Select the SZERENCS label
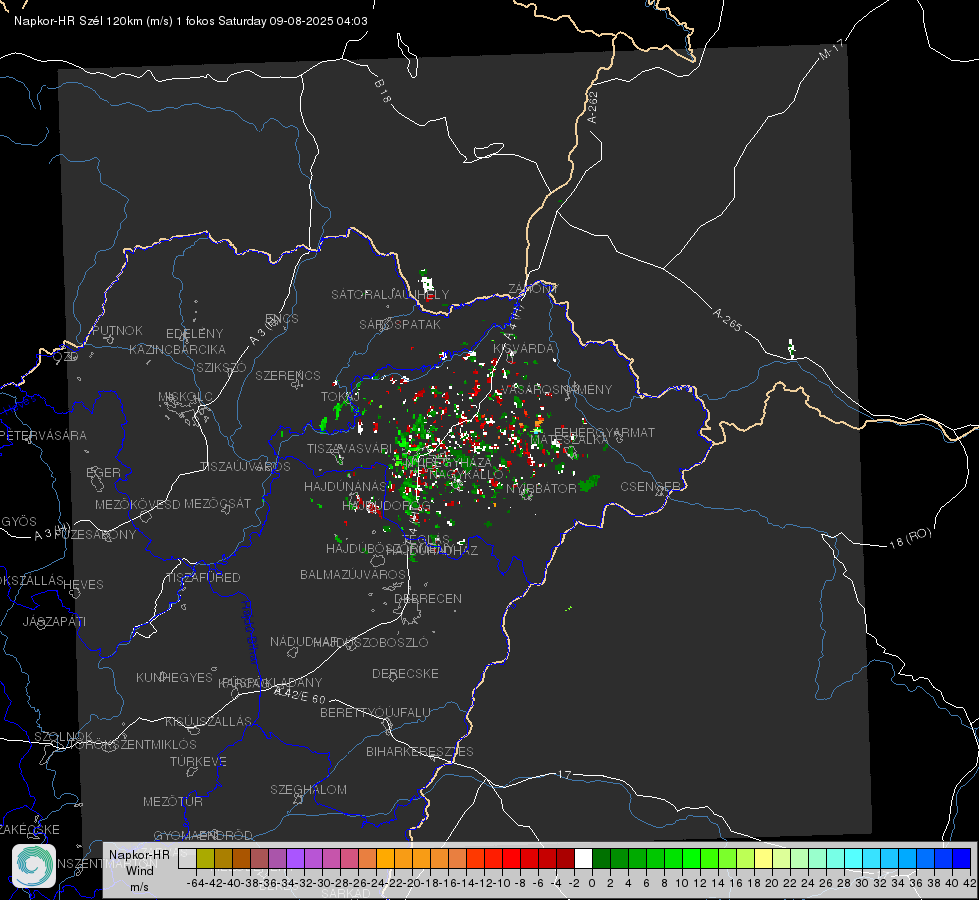 [x=288, y=375]
